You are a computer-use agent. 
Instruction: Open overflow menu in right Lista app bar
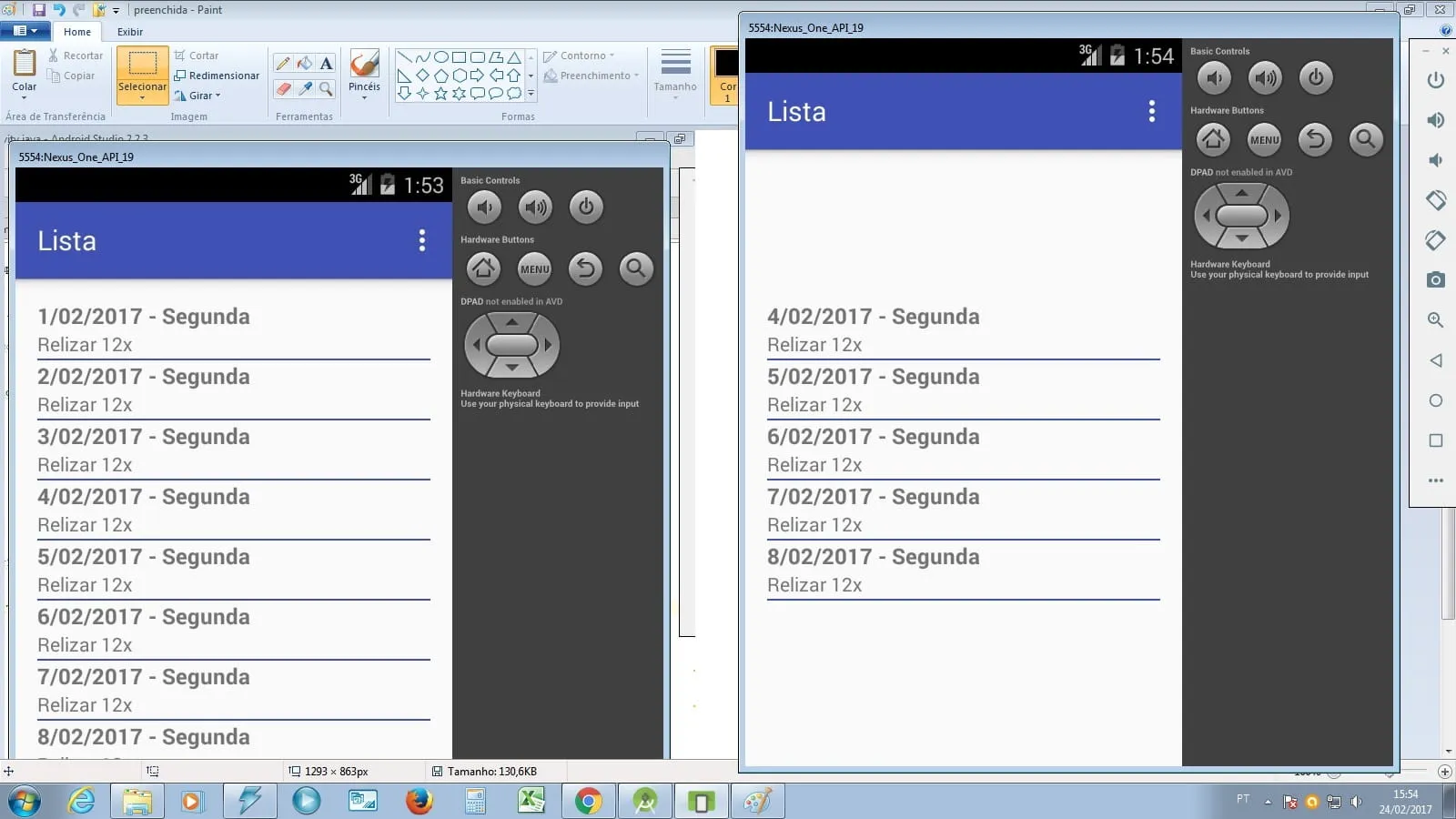point(1152,111)
